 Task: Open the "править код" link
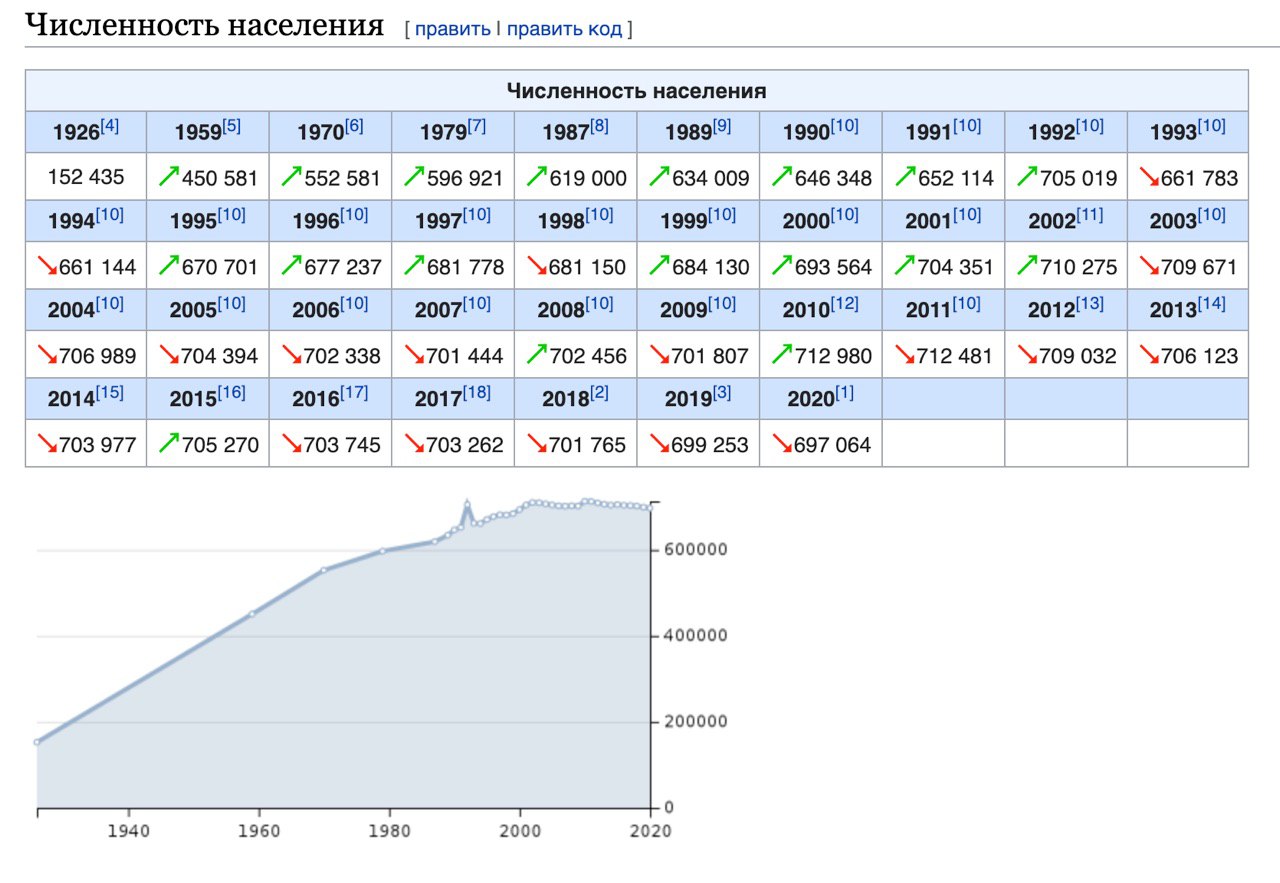564,29
